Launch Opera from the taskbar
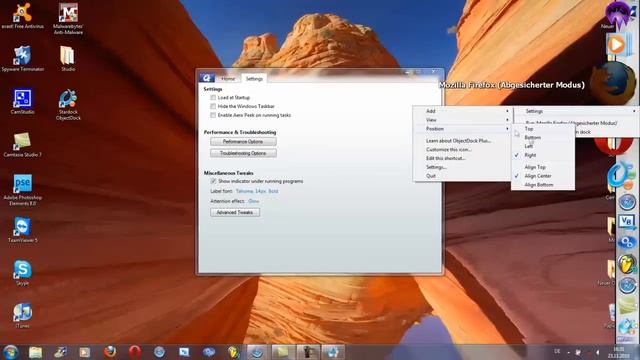Image resolution: width=640 pixels, height=360 pixels. [x=135, y=352]
